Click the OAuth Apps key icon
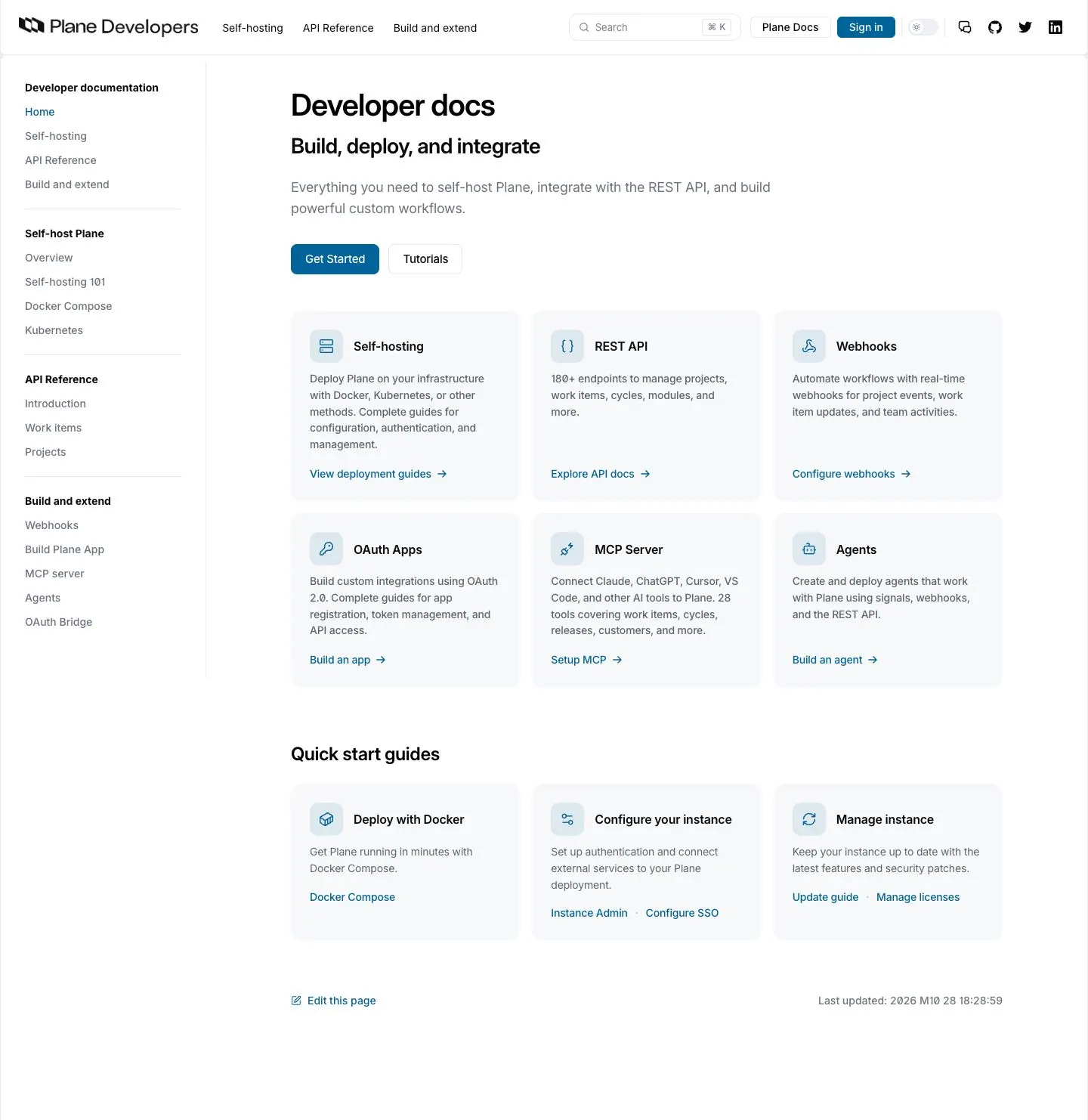Viewport: 1088px width, 1120px height. tap(326, 549)
